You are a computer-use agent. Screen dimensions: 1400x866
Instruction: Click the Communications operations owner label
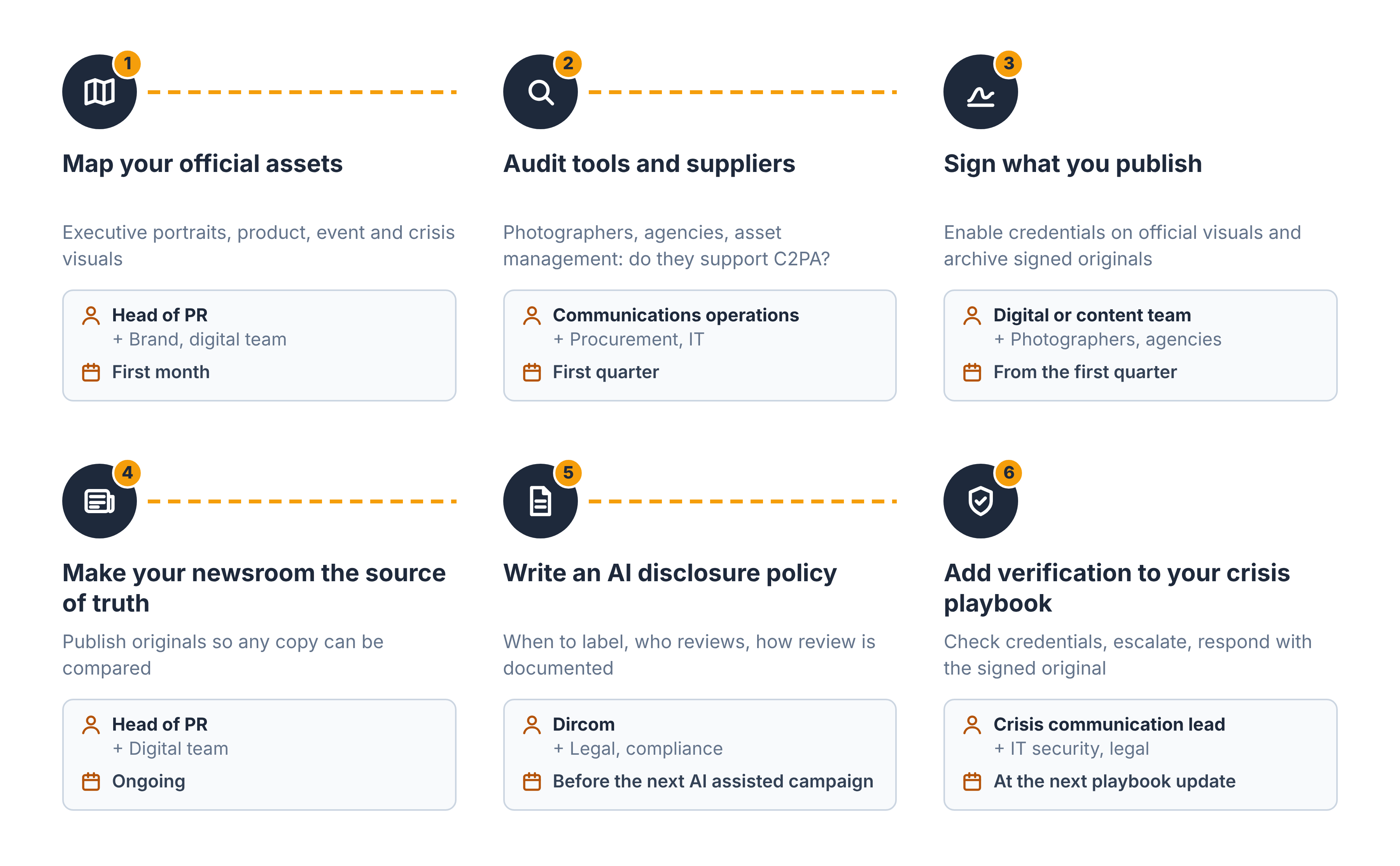pos(675,315)
